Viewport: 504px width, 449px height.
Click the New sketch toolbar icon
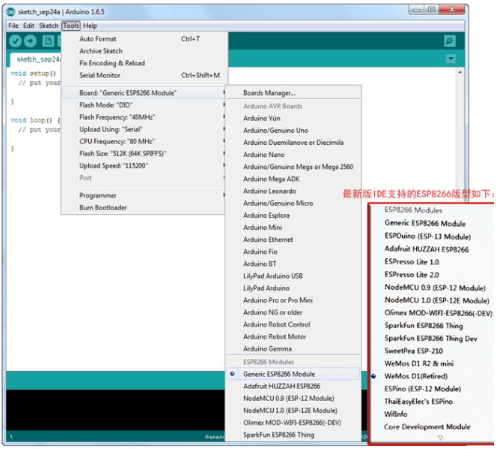(x=48, y=41)
